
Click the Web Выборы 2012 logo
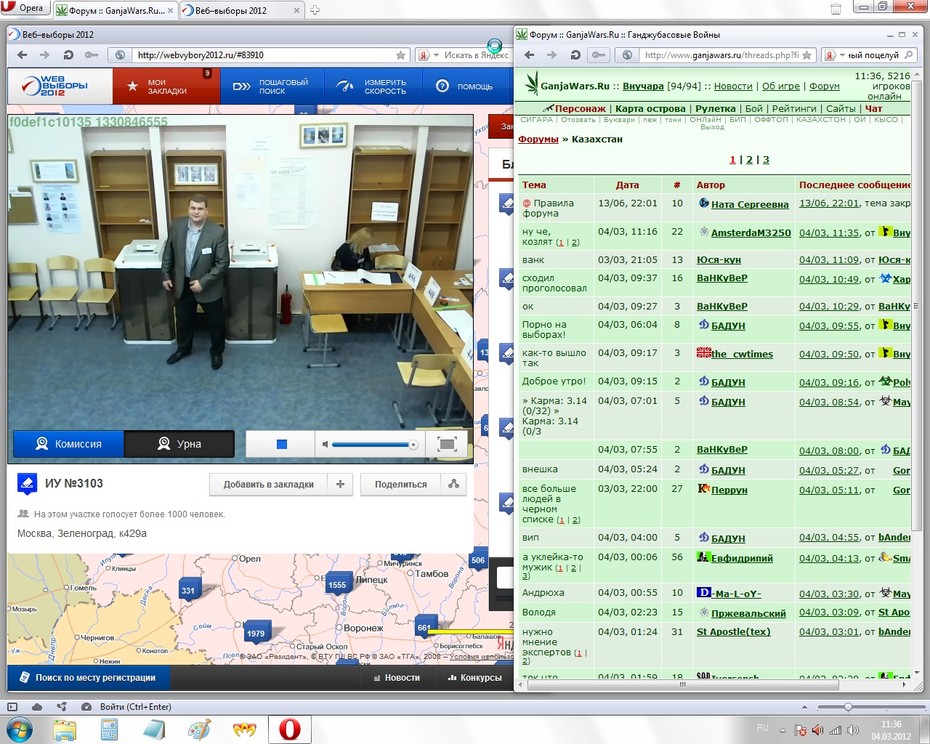(60, 86)
